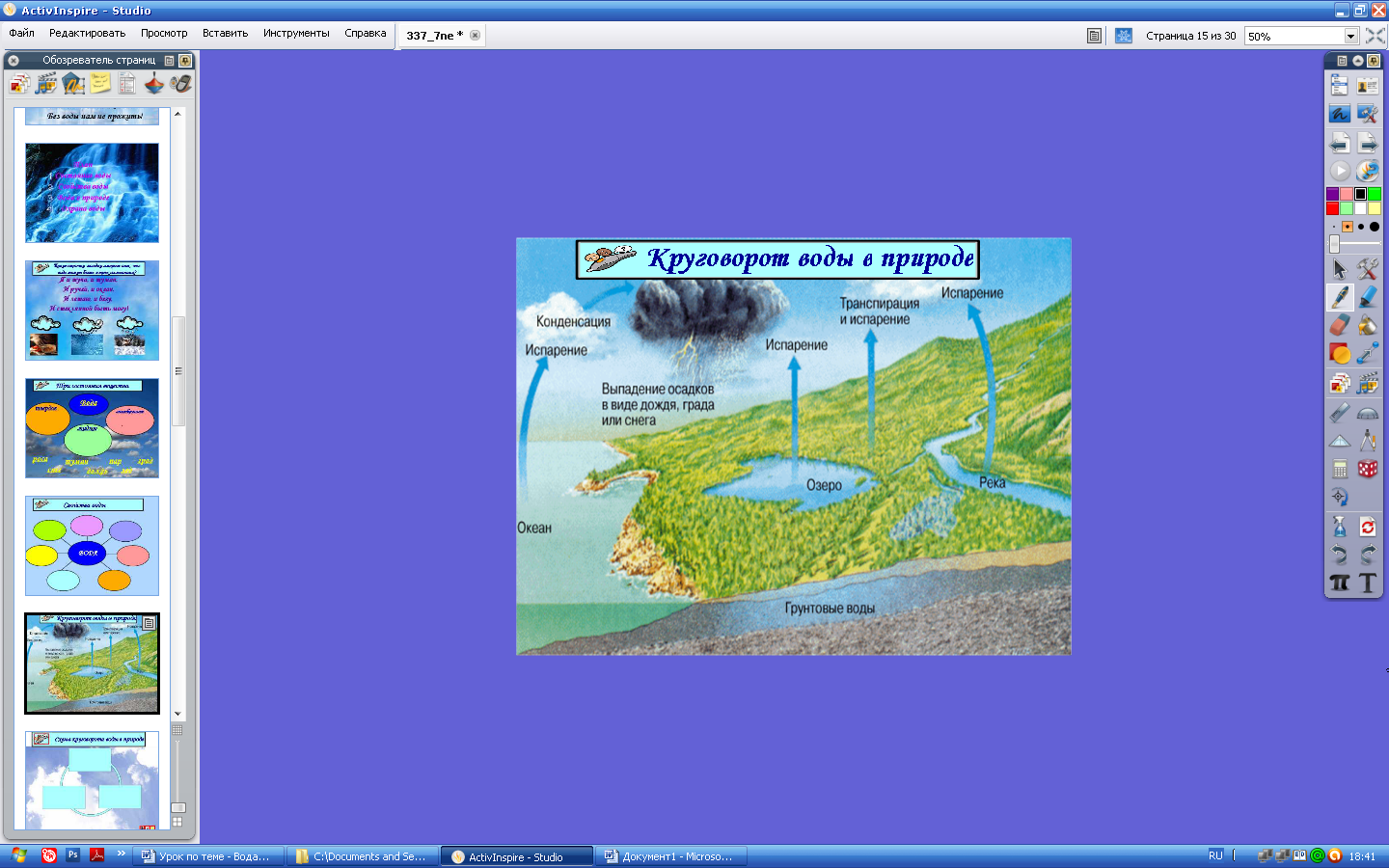
Task: Toggle the toolbox pin button
Action: click(1374, 61)
